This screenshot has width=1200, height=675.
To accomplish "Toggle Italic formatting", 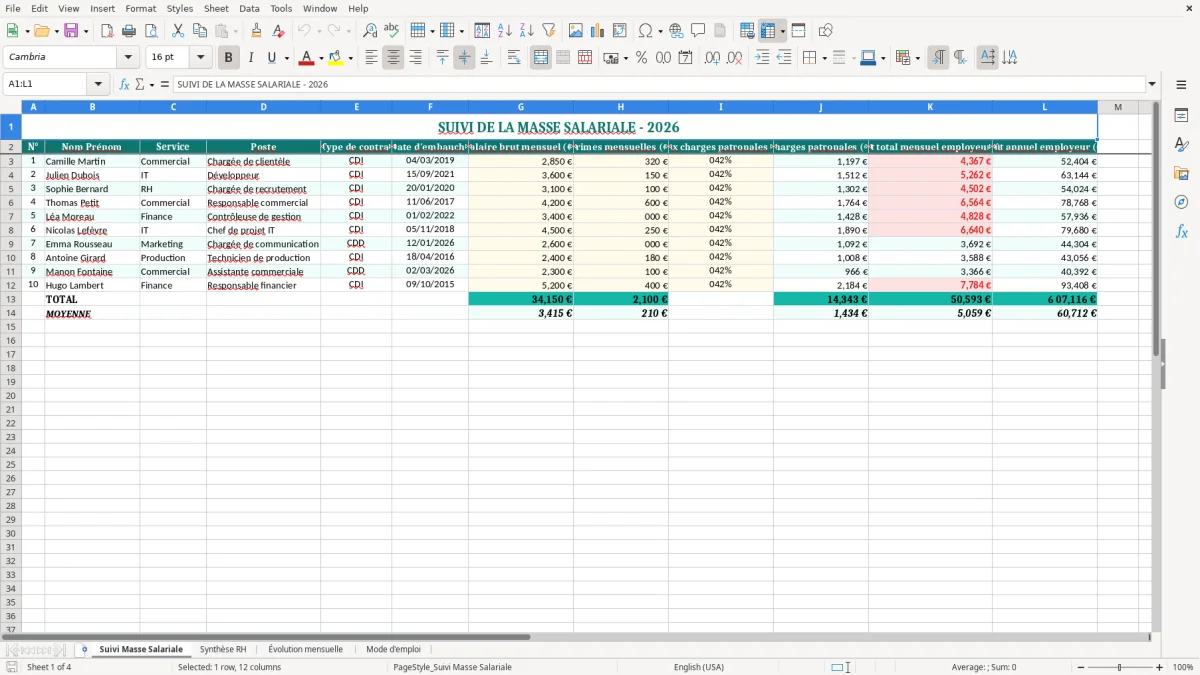I will point(251,58).
